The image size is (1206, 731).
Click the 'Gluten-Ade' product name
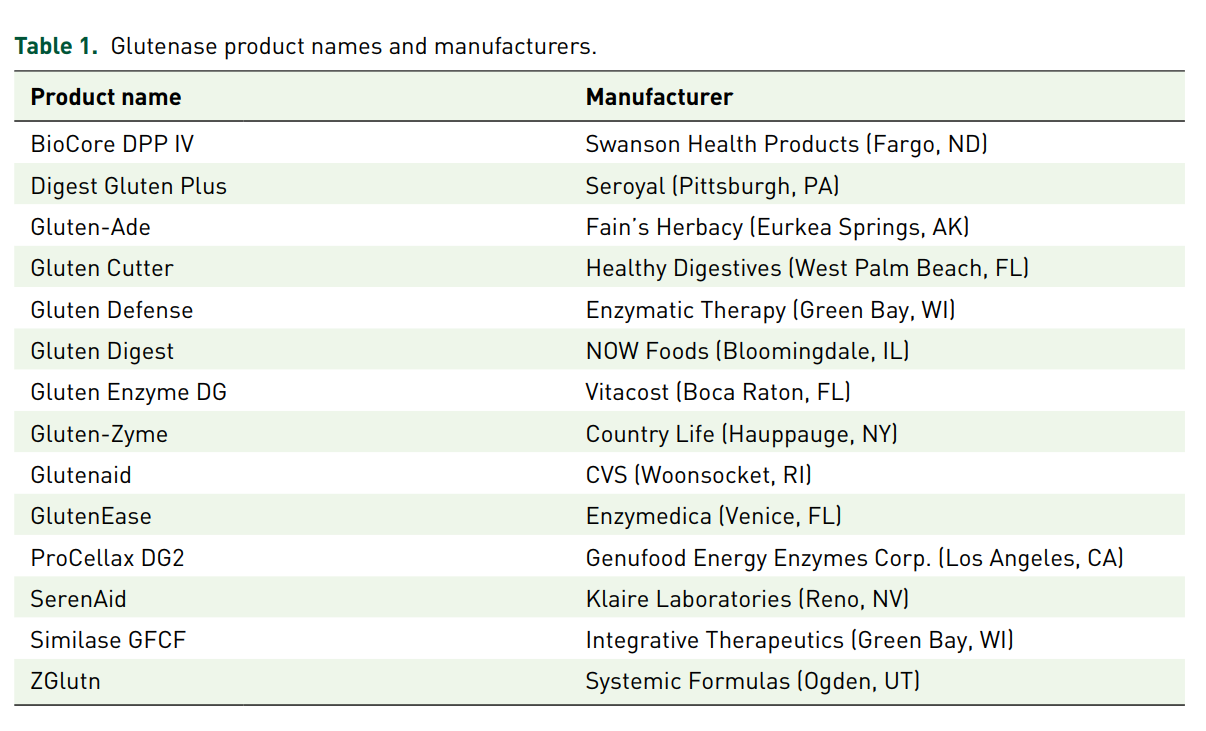pos(91,227)
